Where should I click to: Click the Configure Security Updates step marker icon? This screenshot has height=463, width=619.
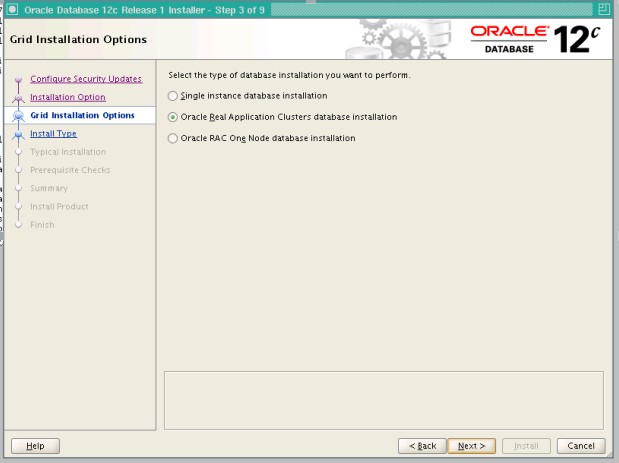pyautogui.click(x=18, y=80)
